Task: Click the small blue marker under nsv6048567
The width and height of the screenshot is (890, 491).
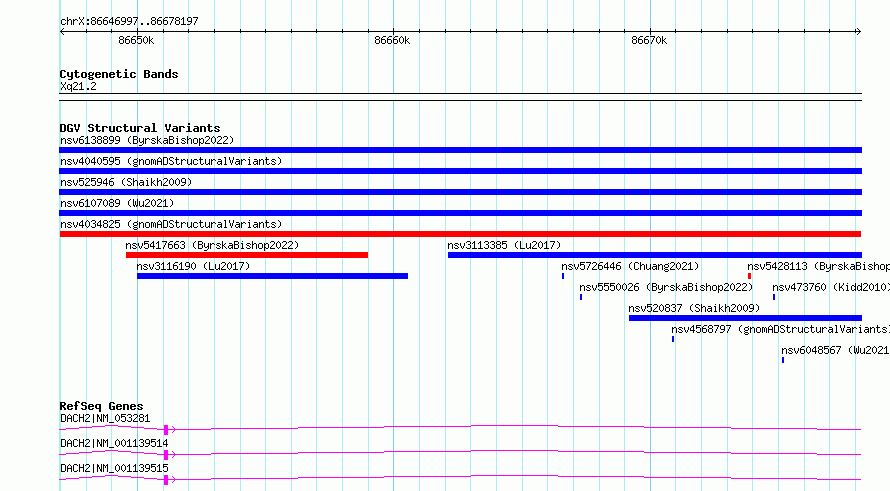Action: tap(783, 360)
